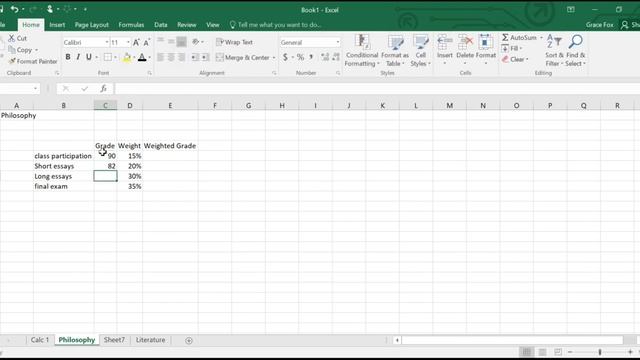Click the formula bar input
Screen dimensions: 640x360
point(377,89)
